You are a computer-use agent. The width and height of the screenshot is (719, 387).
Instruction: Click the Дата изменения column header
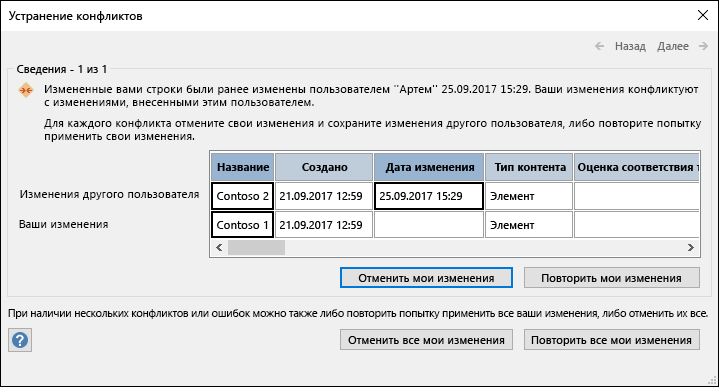coord(429,167)
